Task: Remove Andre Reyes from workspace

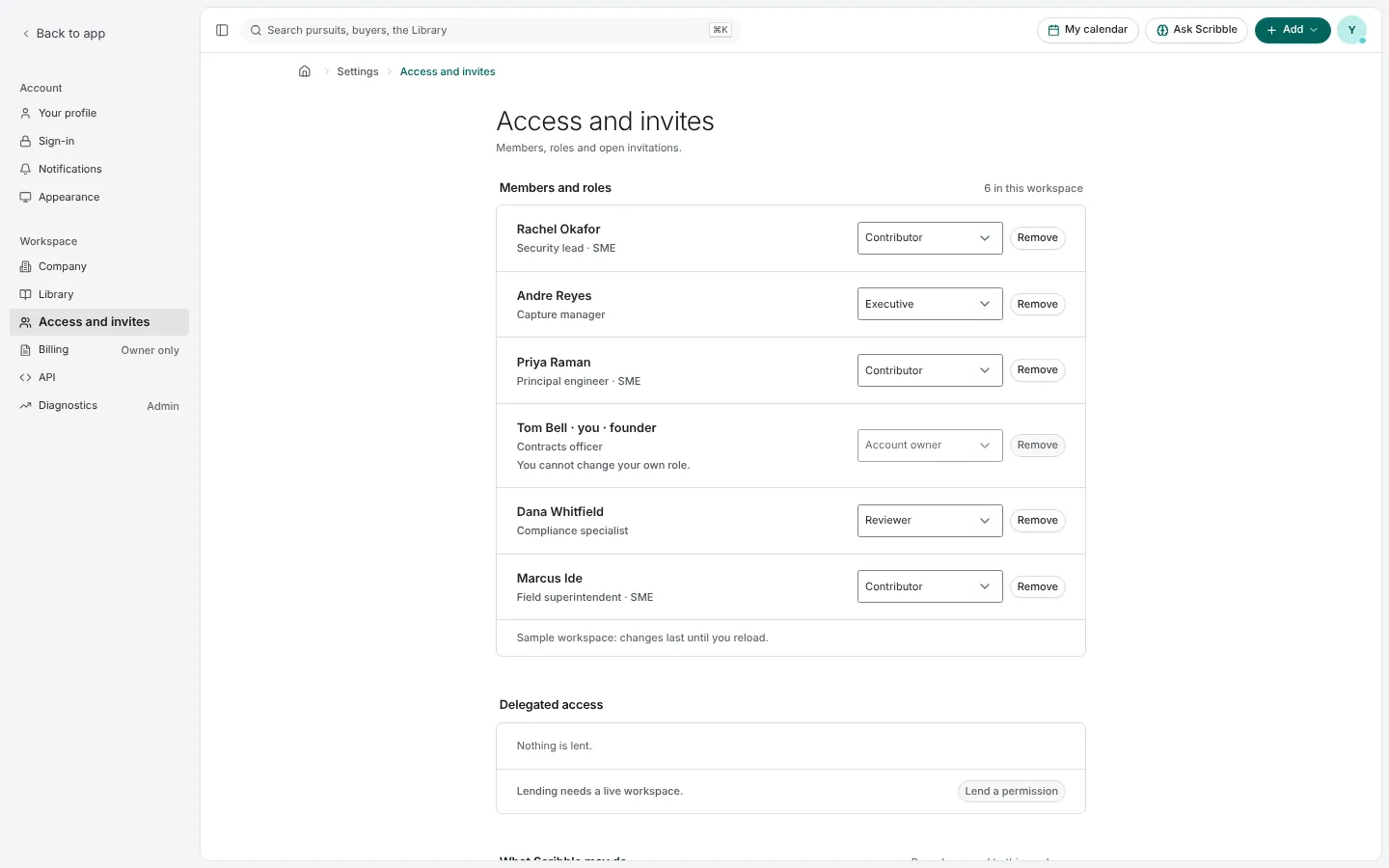Action: coord(1038,304)
